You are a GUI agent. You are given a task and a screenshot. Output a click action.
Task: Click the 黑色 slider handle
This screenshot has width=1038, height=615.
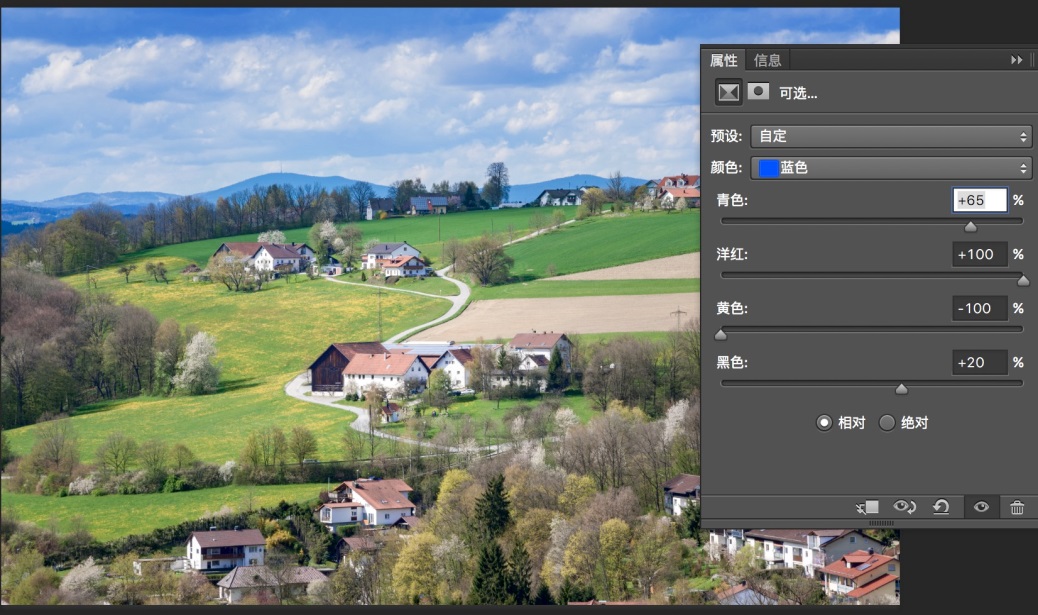[x=901, y=389]
